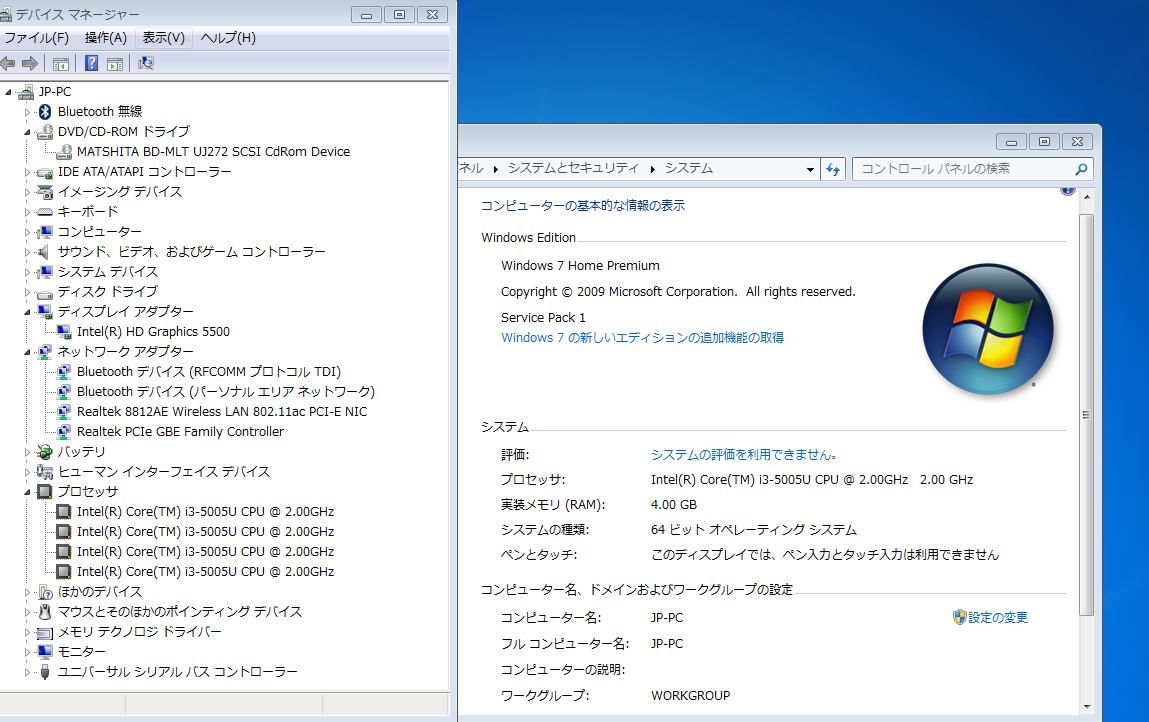
Task: Collapse the DVD/CD-ROM ドライブ node
Action: [x=28, y=133]
